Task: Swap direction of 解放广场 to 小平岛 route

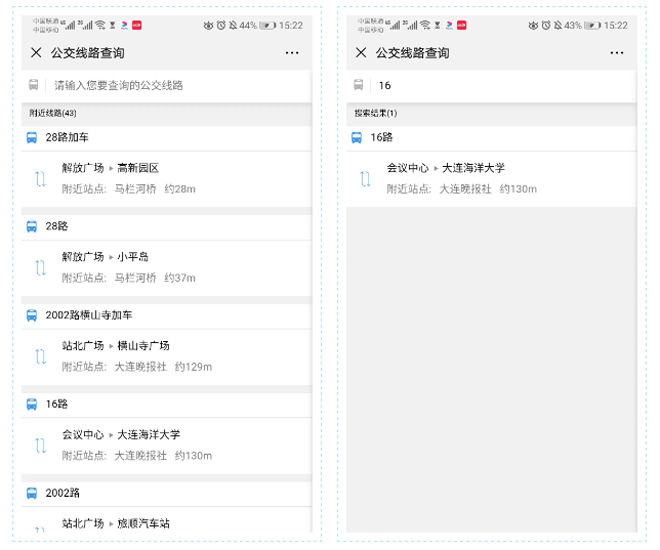Action: [x=40, y=267]
